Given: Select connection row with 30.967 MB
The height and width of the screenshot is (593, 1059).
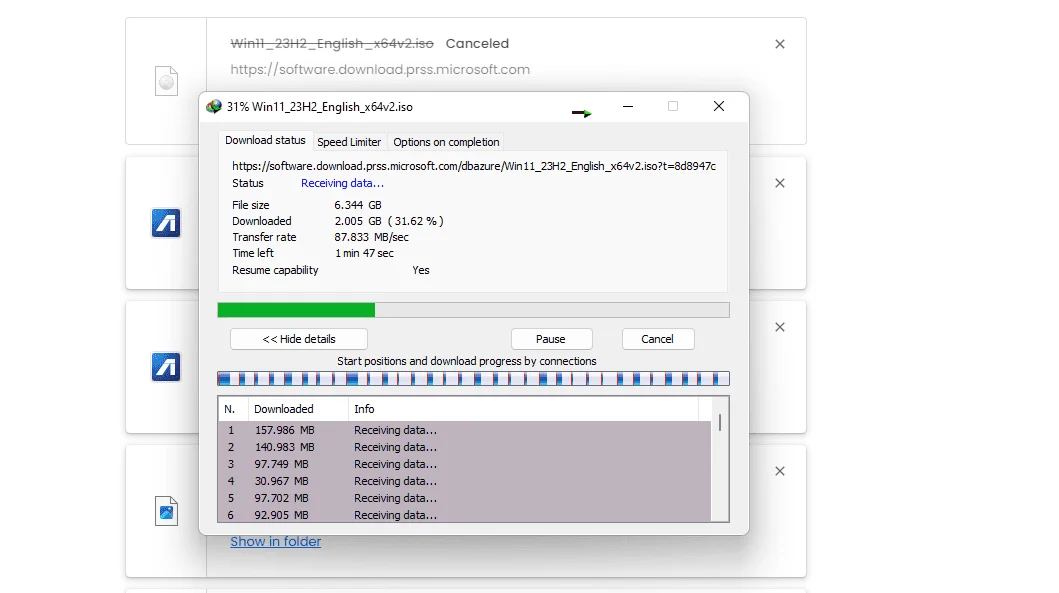Looking at the screenshot, I should [x=465, y=481].
